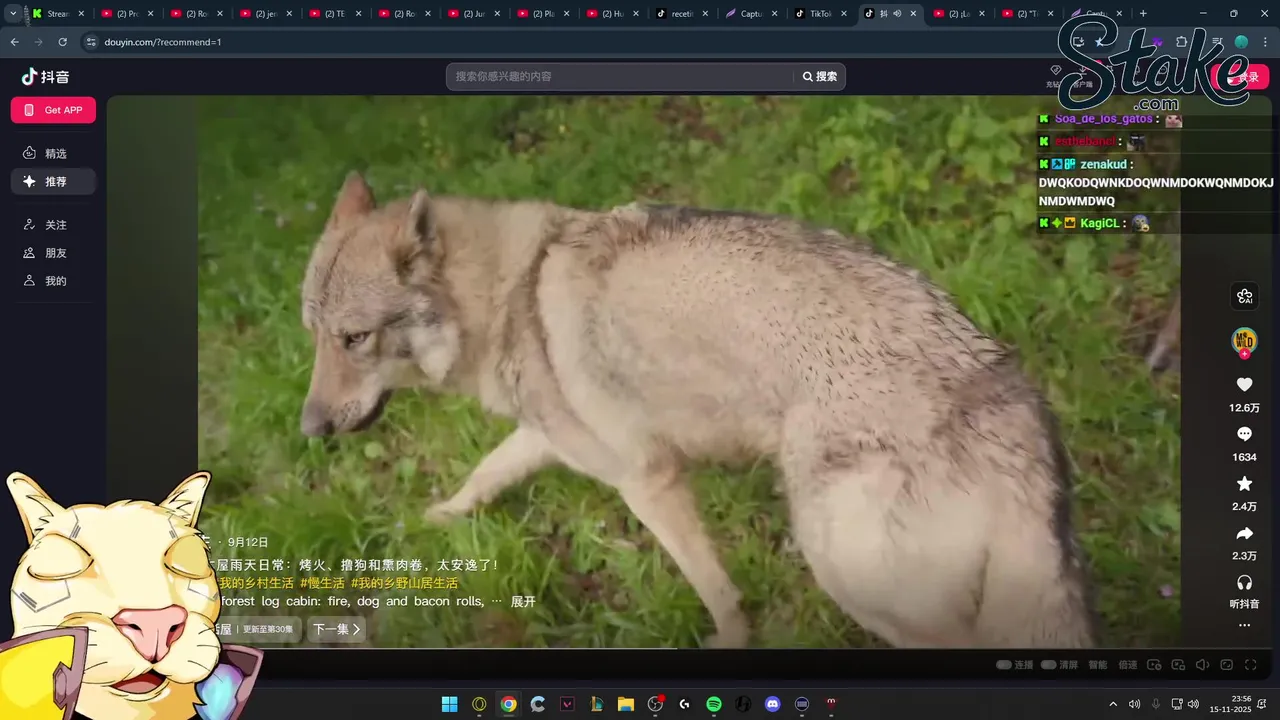
Task: Click the video date 9月12日
Action: click(248, 543)
